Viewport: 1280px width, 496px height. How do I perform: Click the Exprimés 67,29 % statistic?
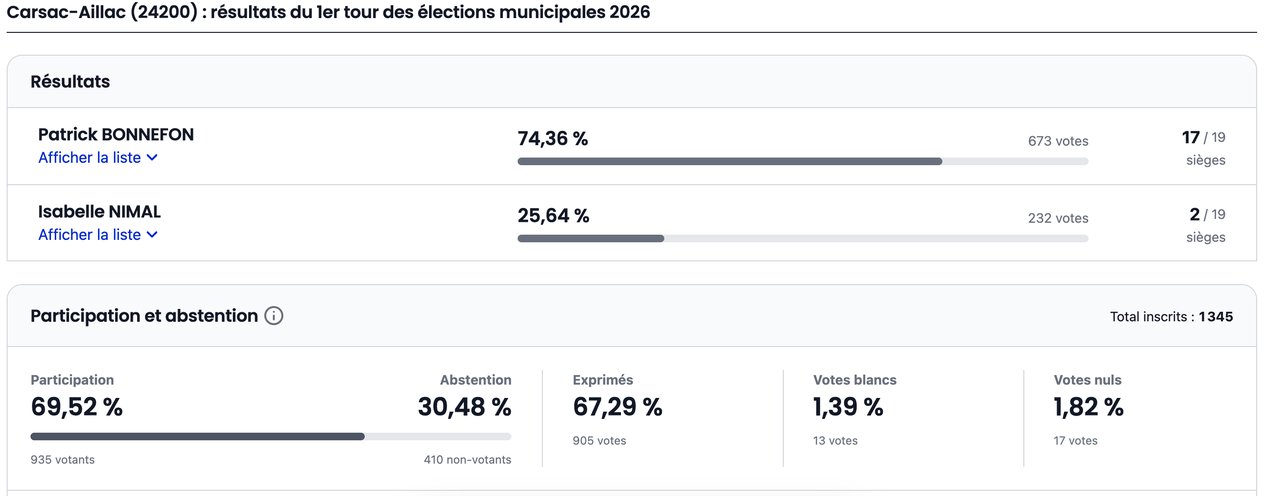pyautogui.click(x=617, y=407)
